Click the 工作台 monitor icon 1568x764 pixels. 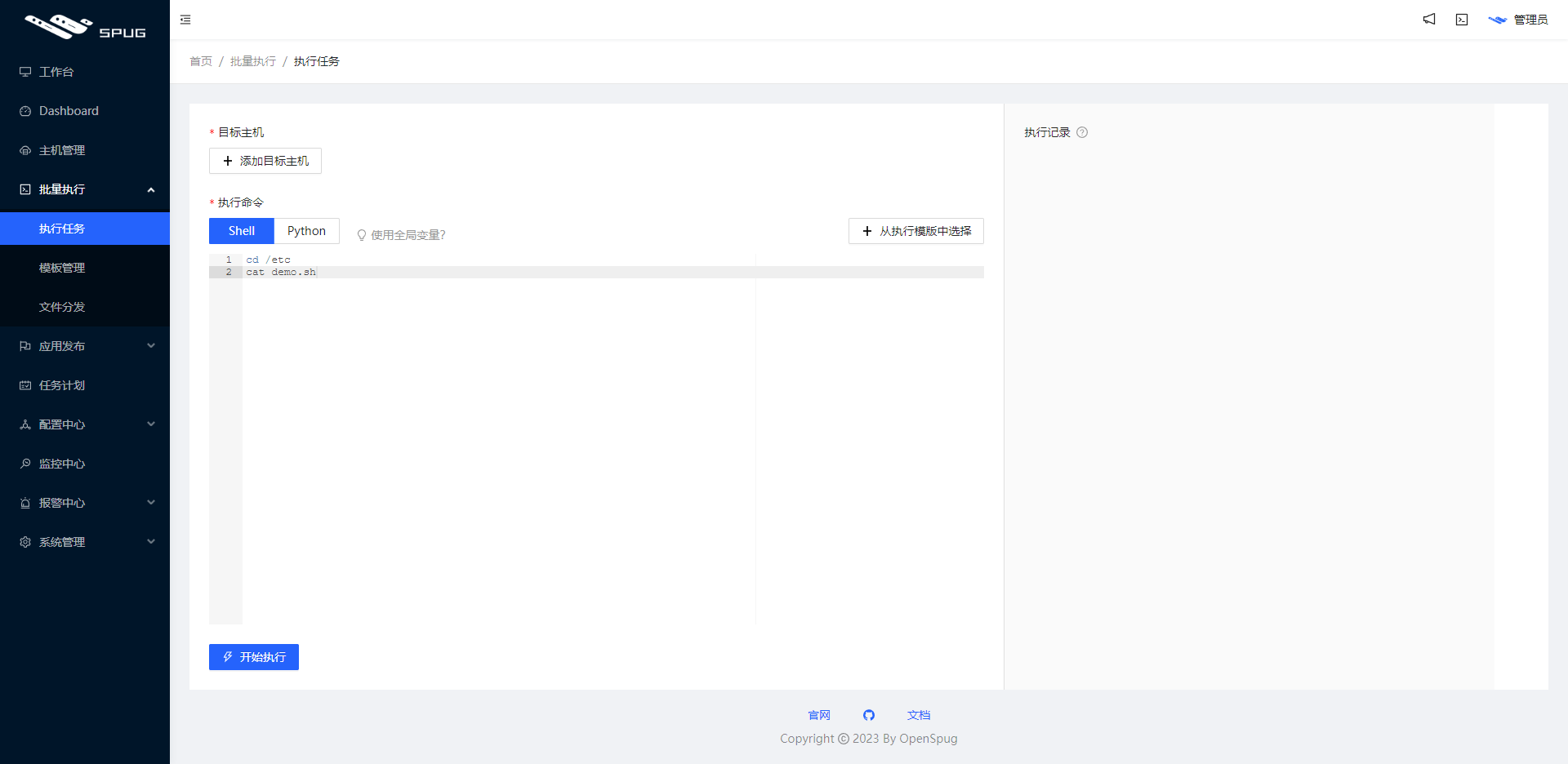25,72
